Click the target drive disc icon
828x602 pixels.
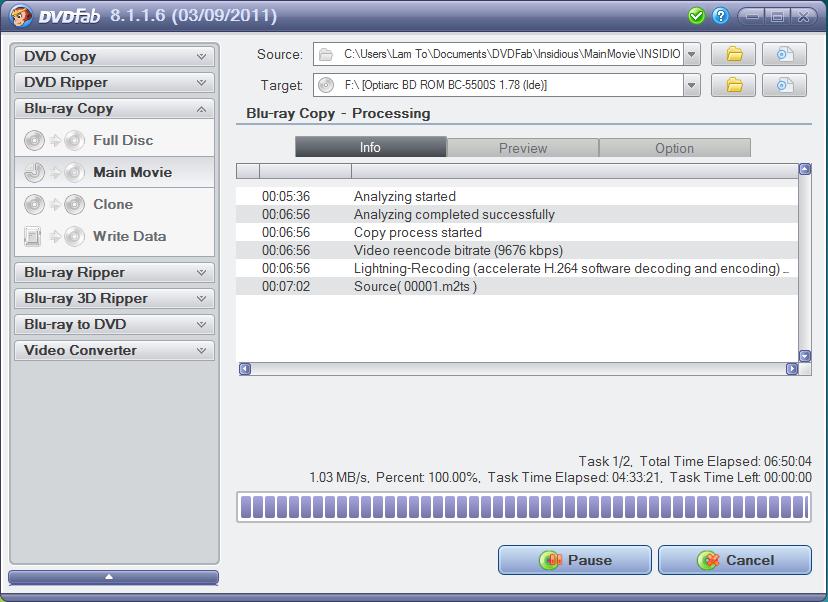(326, 85)
